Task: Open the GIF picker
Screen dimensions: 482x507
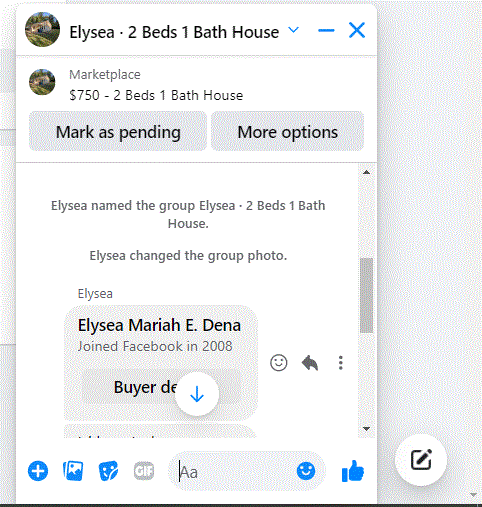Action: click(x=144, y=471)
